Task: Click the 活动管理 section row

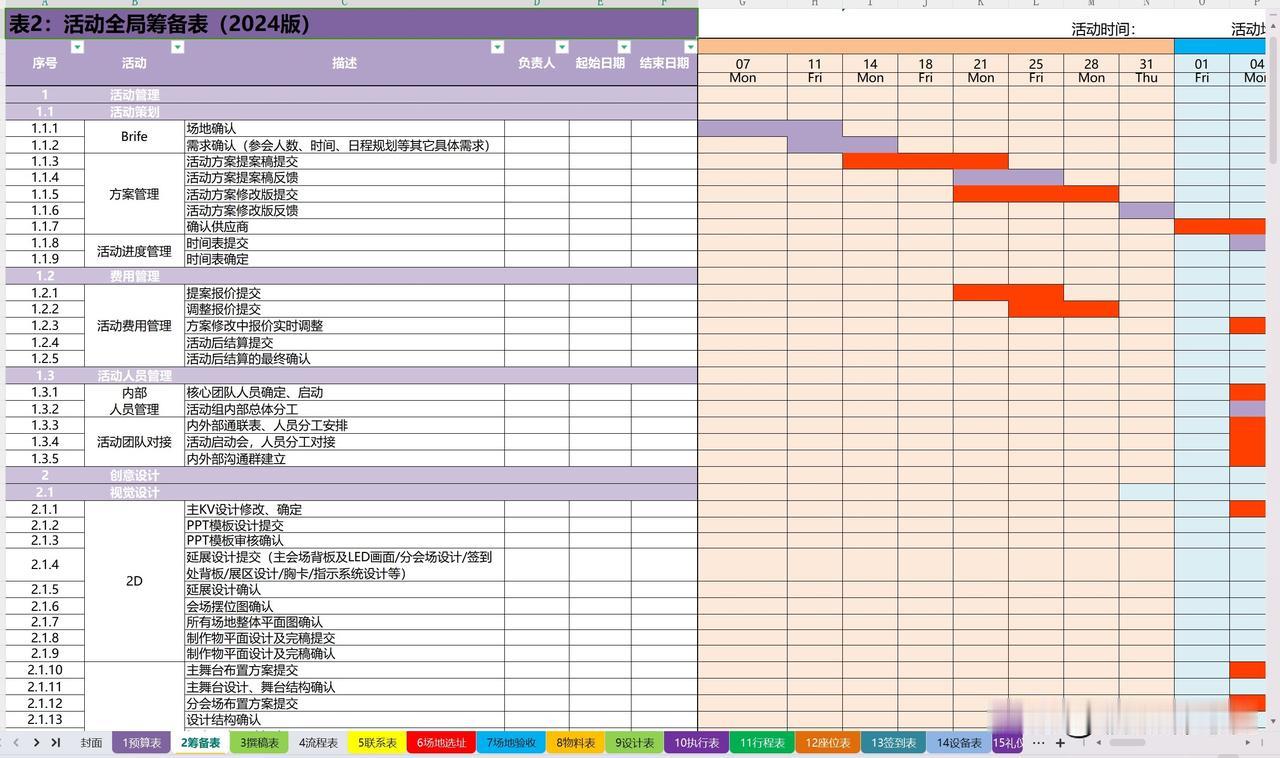Action: pos(351,95)
